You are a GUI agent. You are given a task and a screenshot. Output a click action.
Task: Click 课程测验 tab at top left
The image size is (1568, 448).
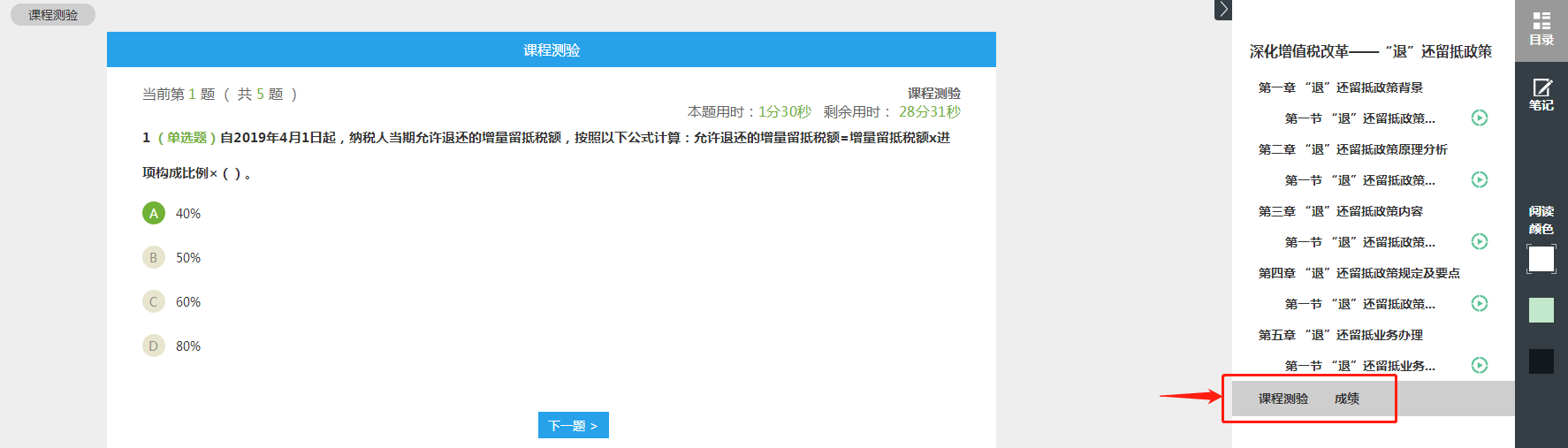click(53, 15)
